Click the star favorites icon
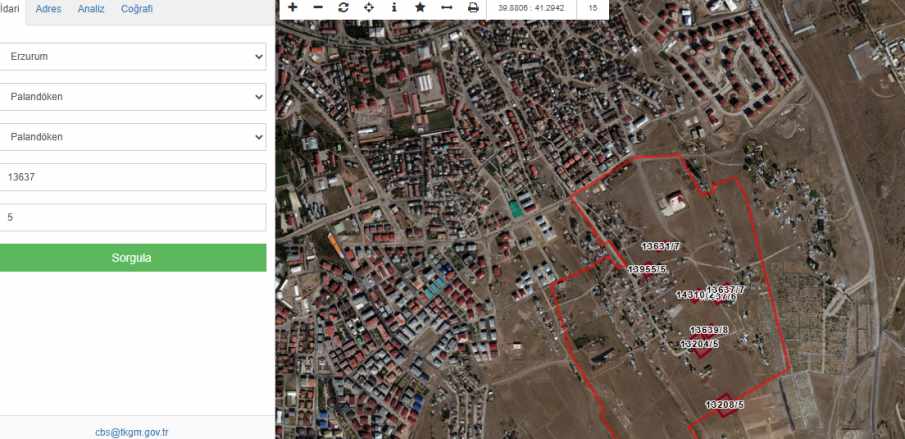905x439 pixels. [x=420, y=7]
